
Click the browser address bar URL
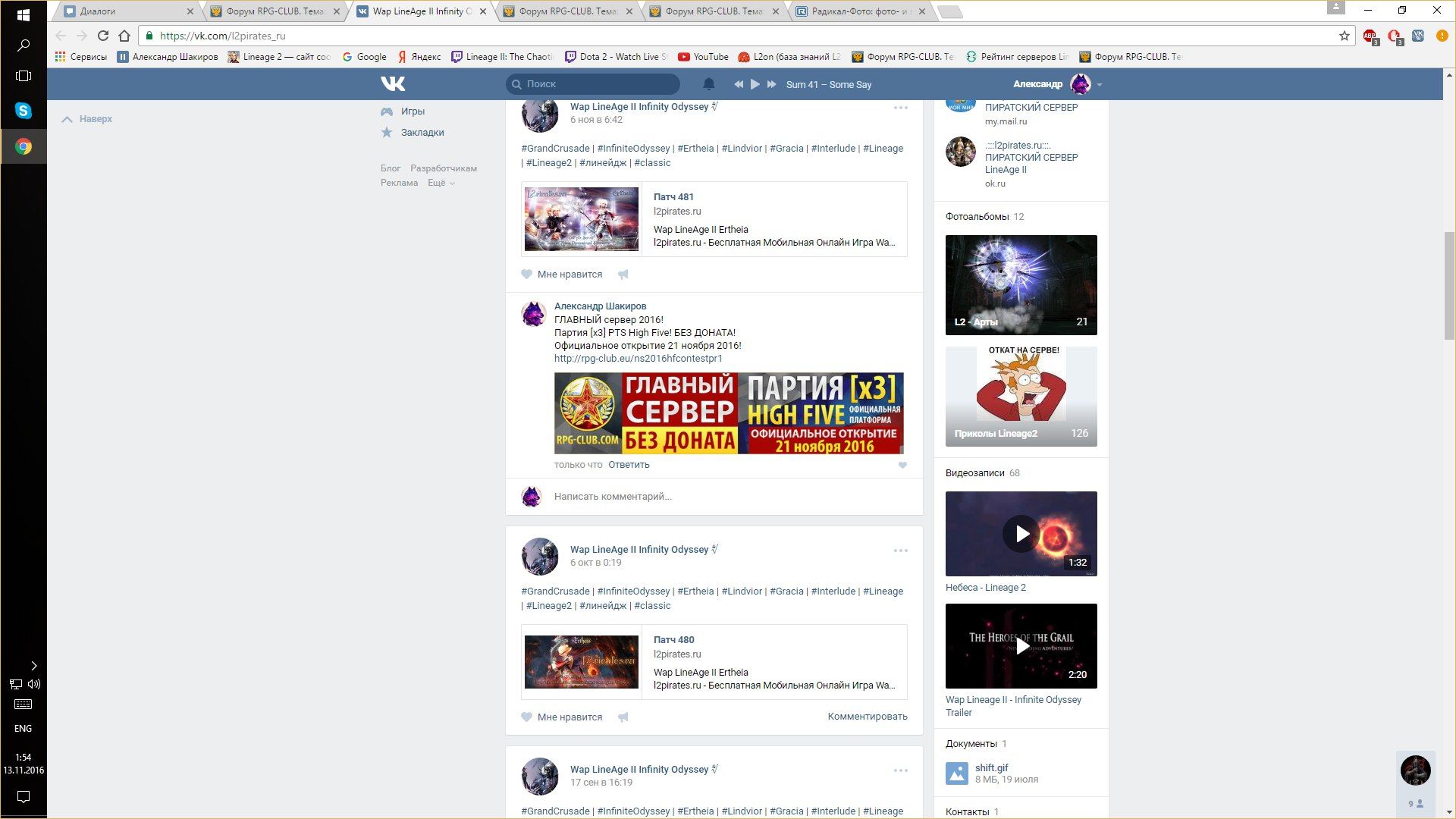222,36
